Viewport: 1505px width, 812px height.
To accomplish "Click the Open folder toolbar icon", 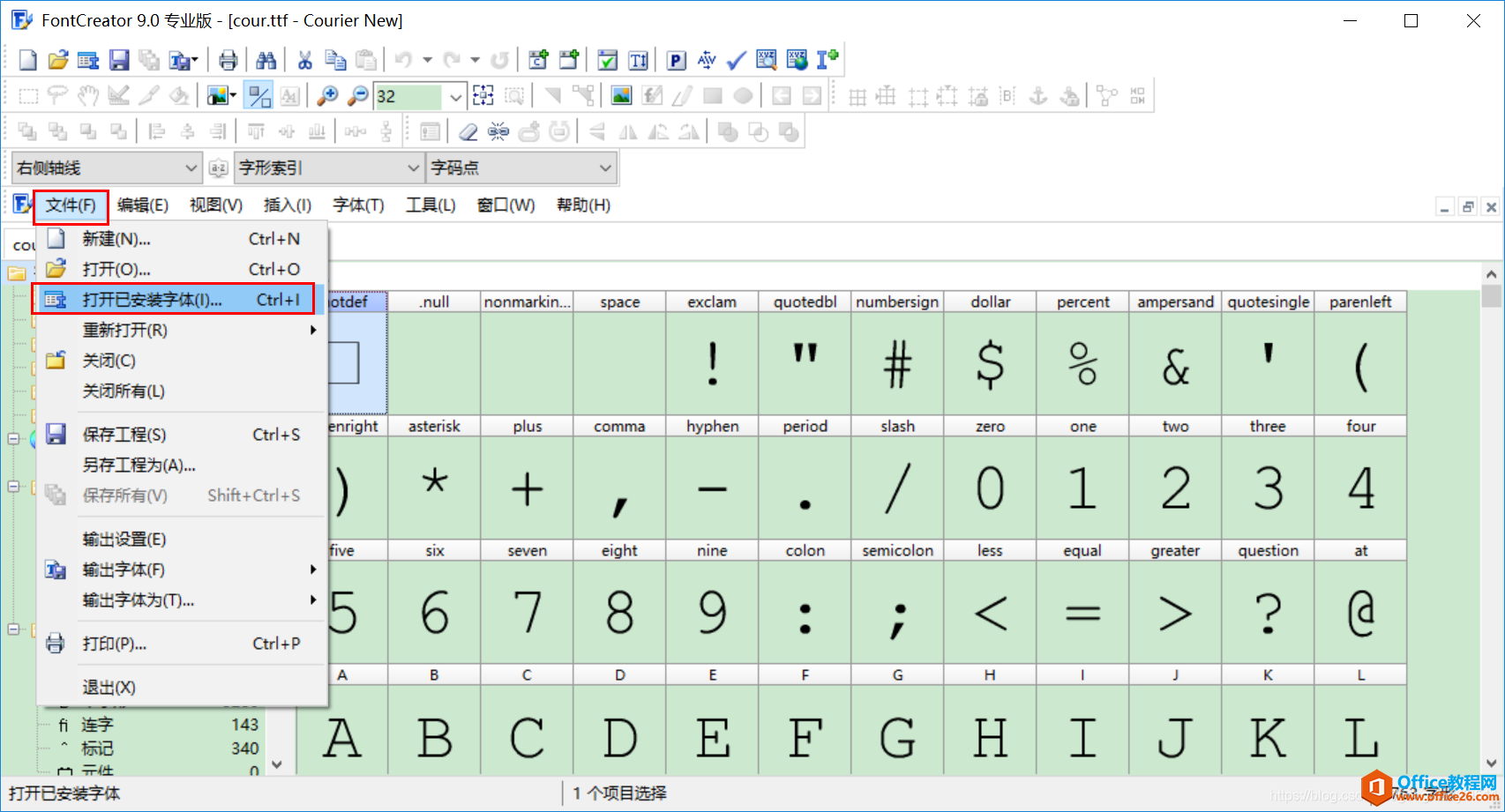I will (x=58, y=60).
